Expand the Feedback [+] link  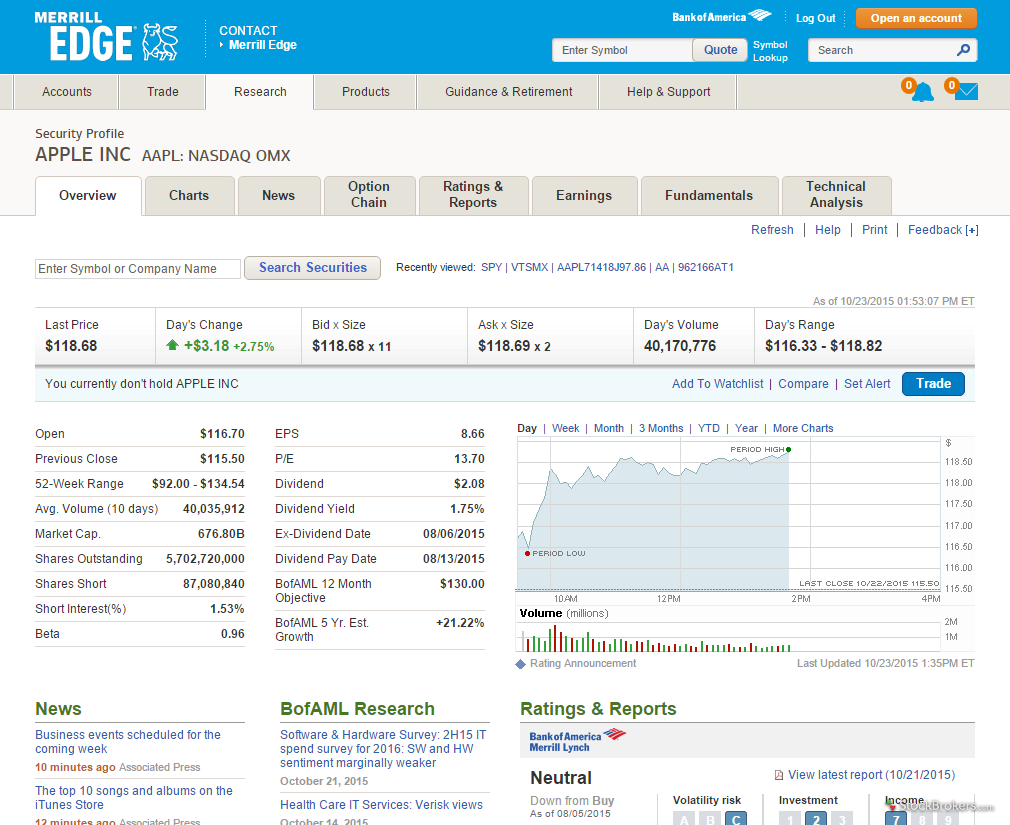[943, 230]
